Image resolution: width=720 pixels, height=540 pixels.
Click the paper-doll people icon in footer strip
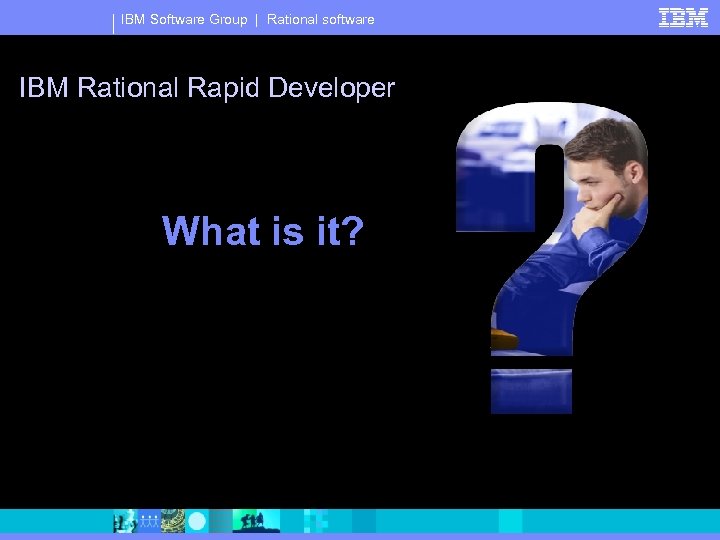click(149, 521)
